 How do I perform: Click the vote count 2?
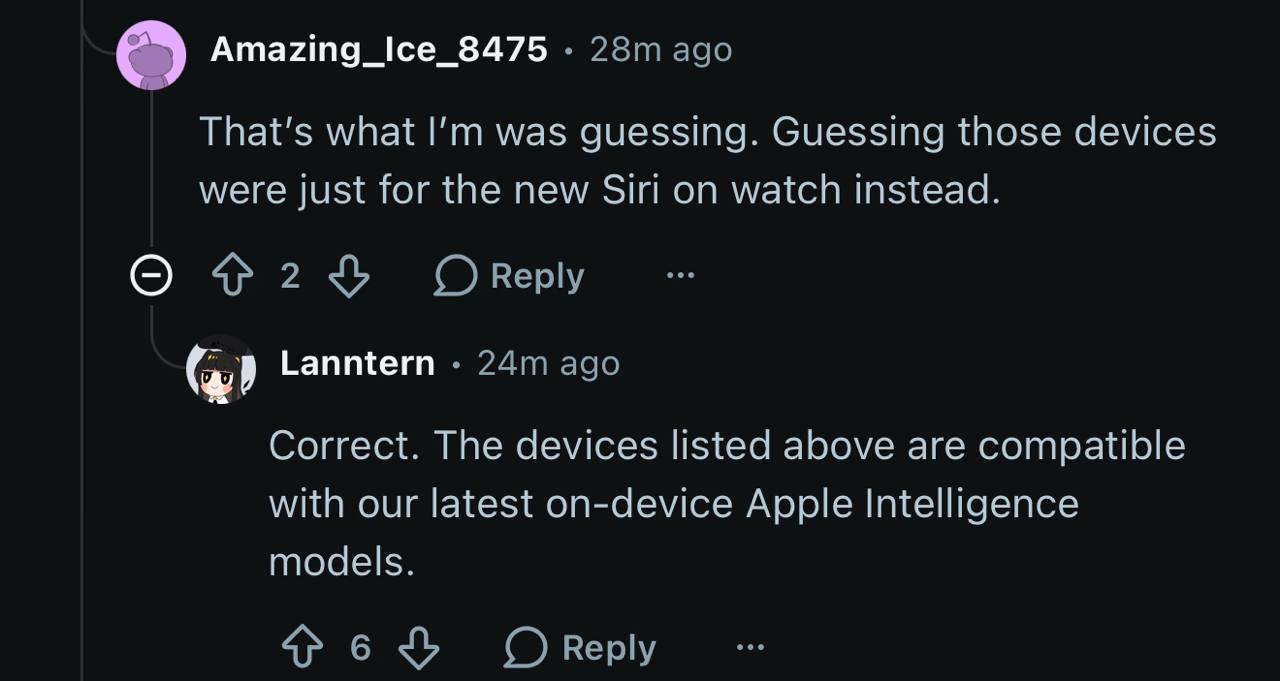(290, 276)
